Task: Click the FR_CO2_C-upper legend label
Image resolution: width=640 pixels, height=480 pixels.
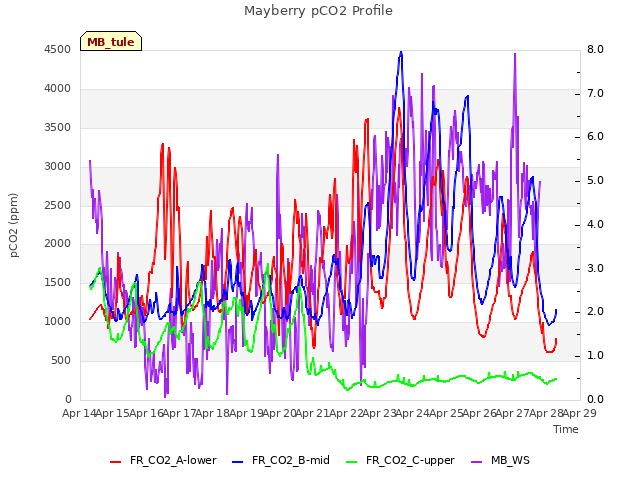Action: pyautogui.click(x=410, y=460)
